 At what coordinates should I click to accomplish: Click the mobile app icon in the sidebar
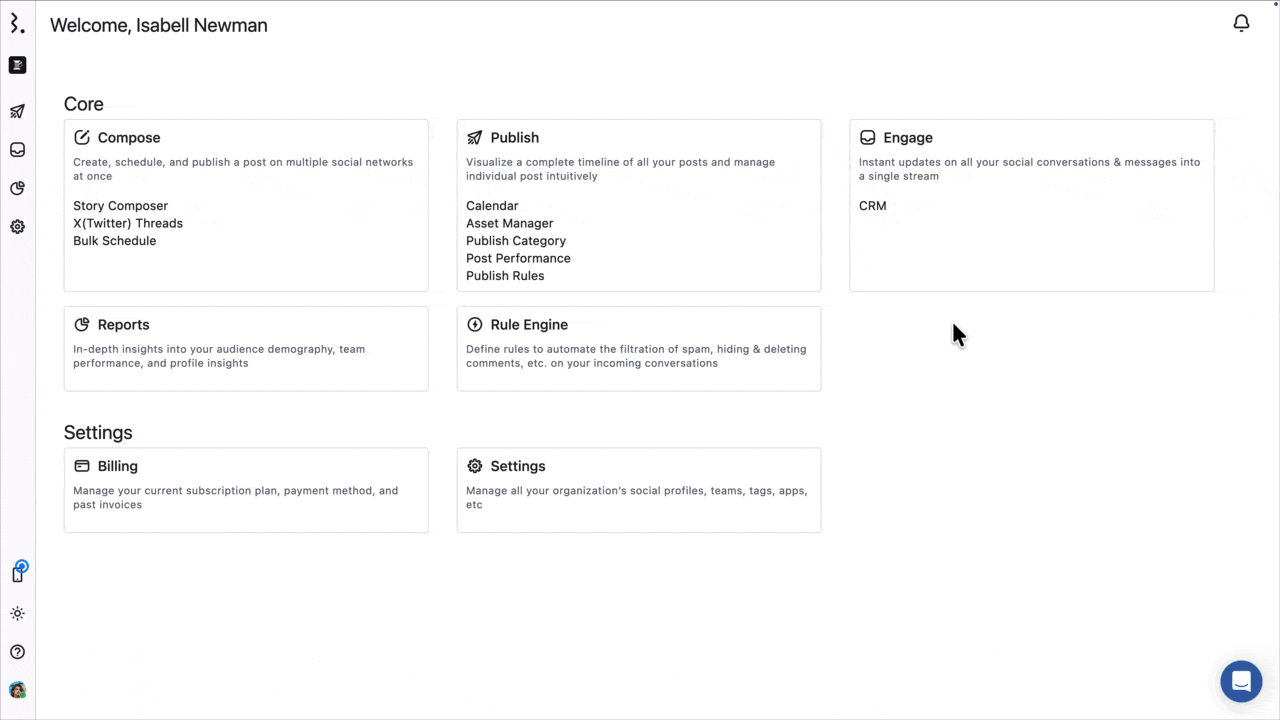[x=18, y=572]
